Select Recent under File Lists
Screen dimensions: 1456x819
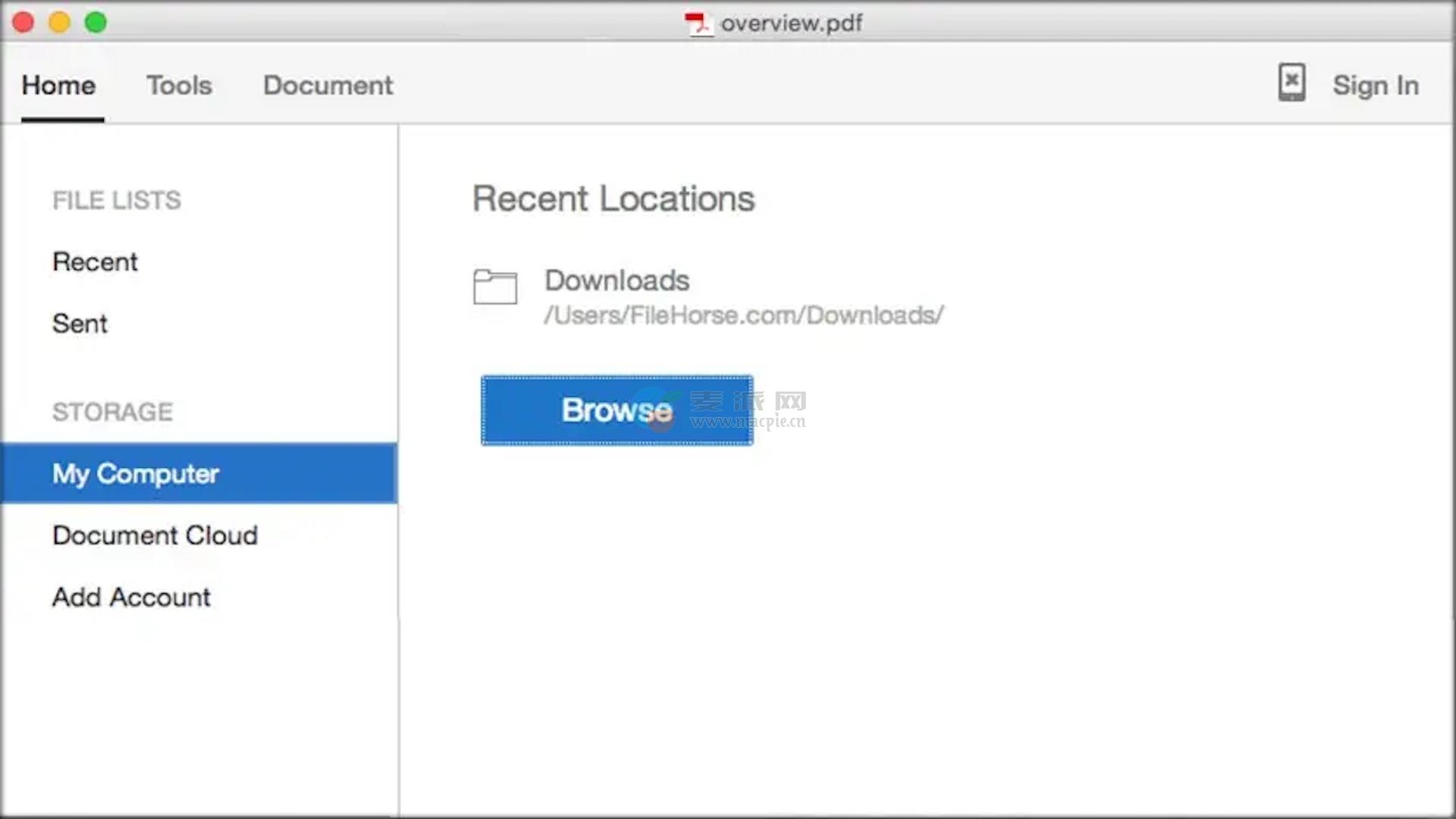coord(95,262)
